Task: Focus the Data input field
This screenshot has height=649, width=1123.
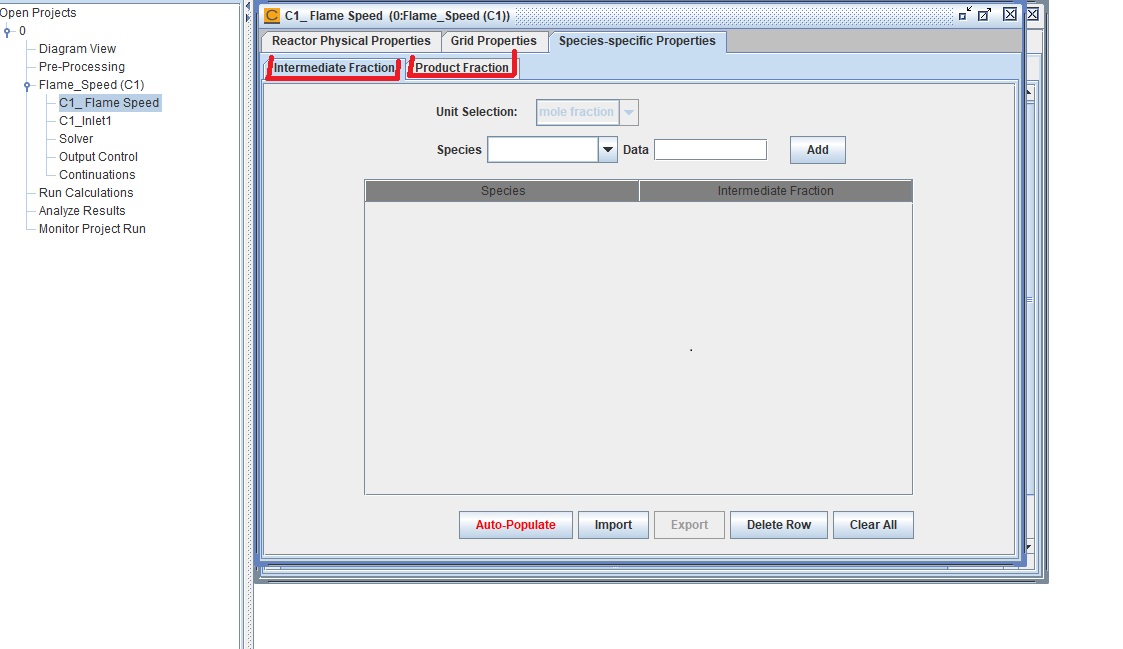Action: pos(710,150)
